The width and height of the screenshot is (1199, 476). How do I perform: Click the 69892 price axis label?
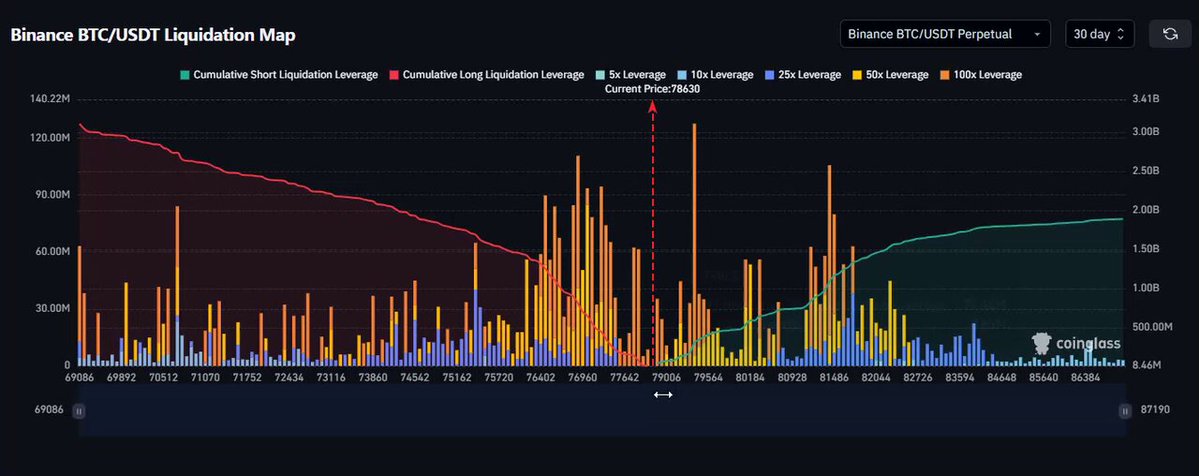coord(122,378)
